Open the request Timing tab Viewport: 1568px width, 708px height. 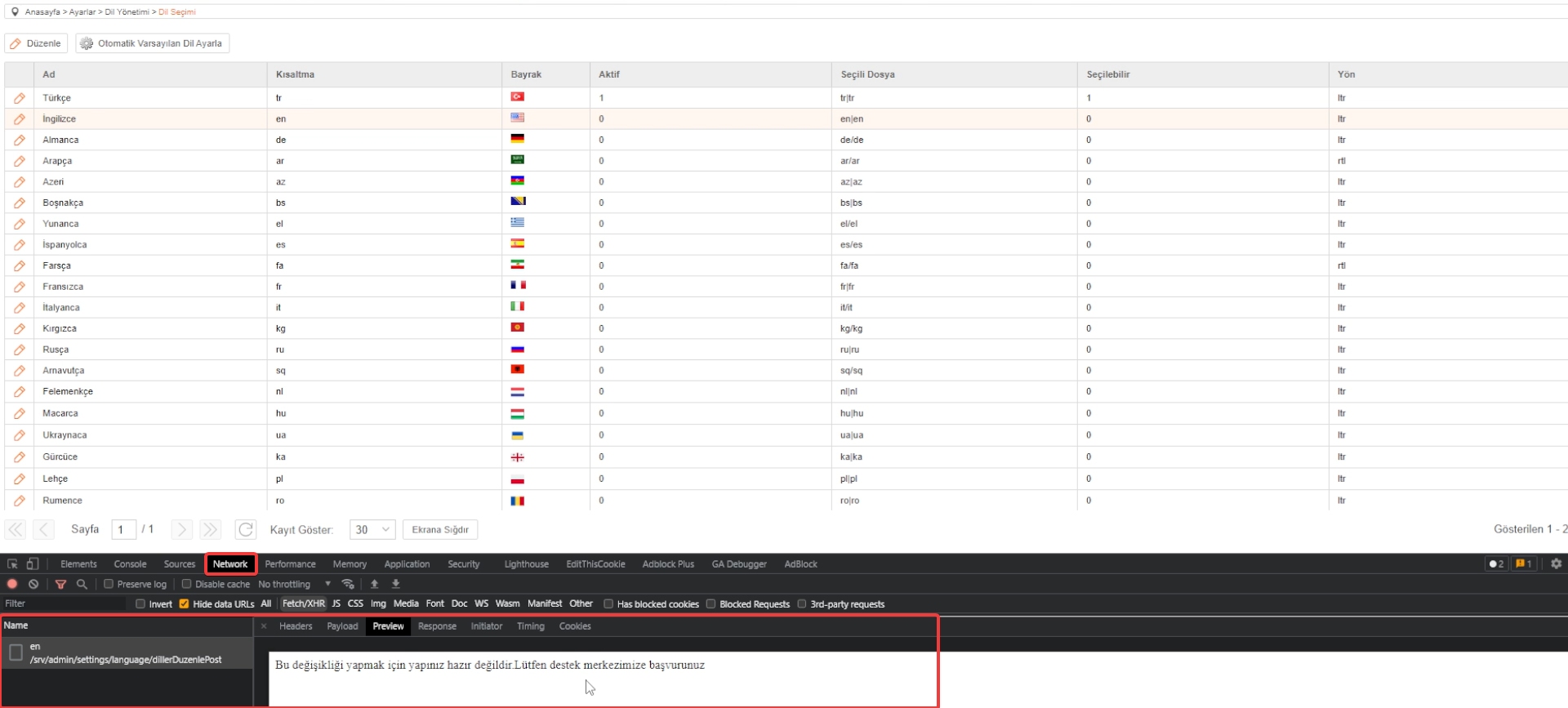[531, 626]
